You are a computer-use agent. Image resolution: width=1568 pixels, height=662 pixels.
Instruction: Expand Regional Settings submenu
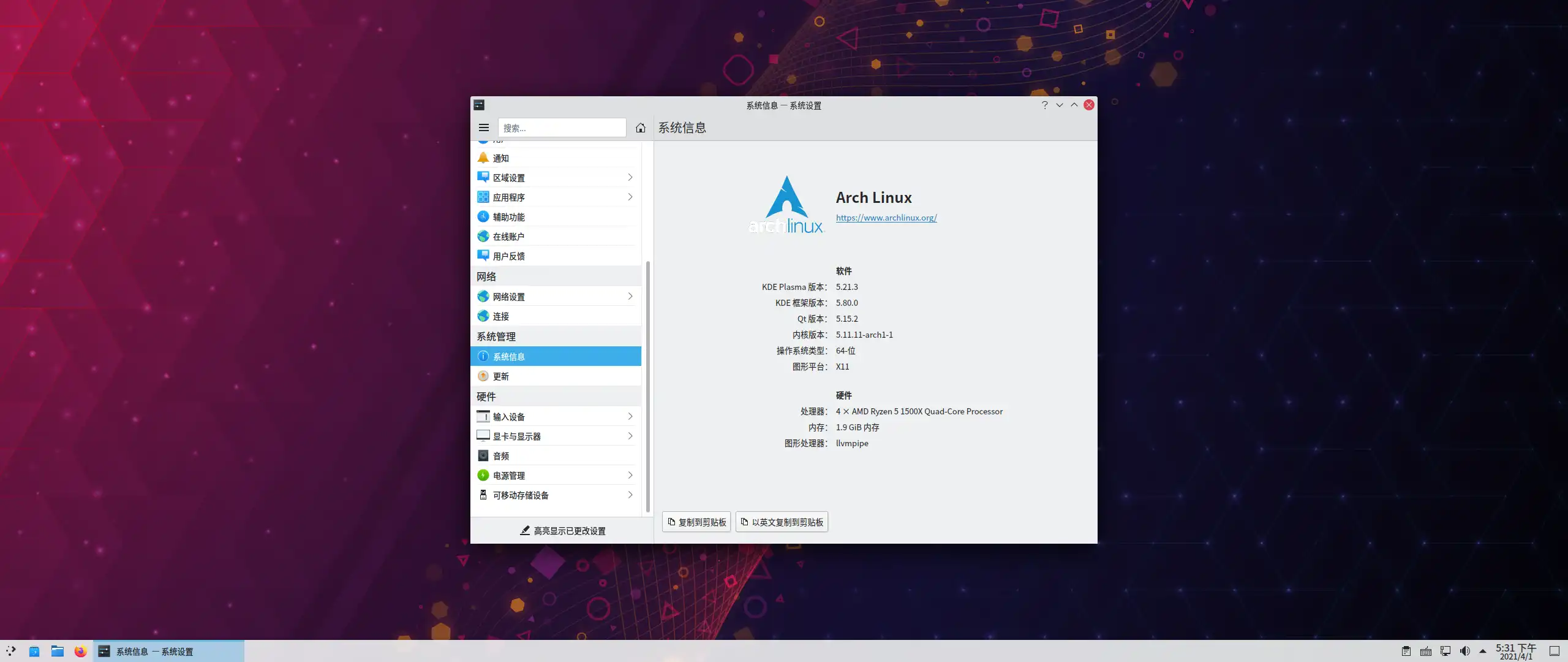630,178
